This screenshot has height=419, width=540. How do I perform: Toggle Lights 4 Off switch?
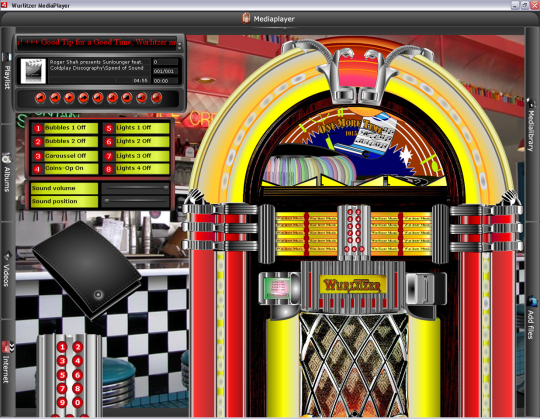coord(137,169)
